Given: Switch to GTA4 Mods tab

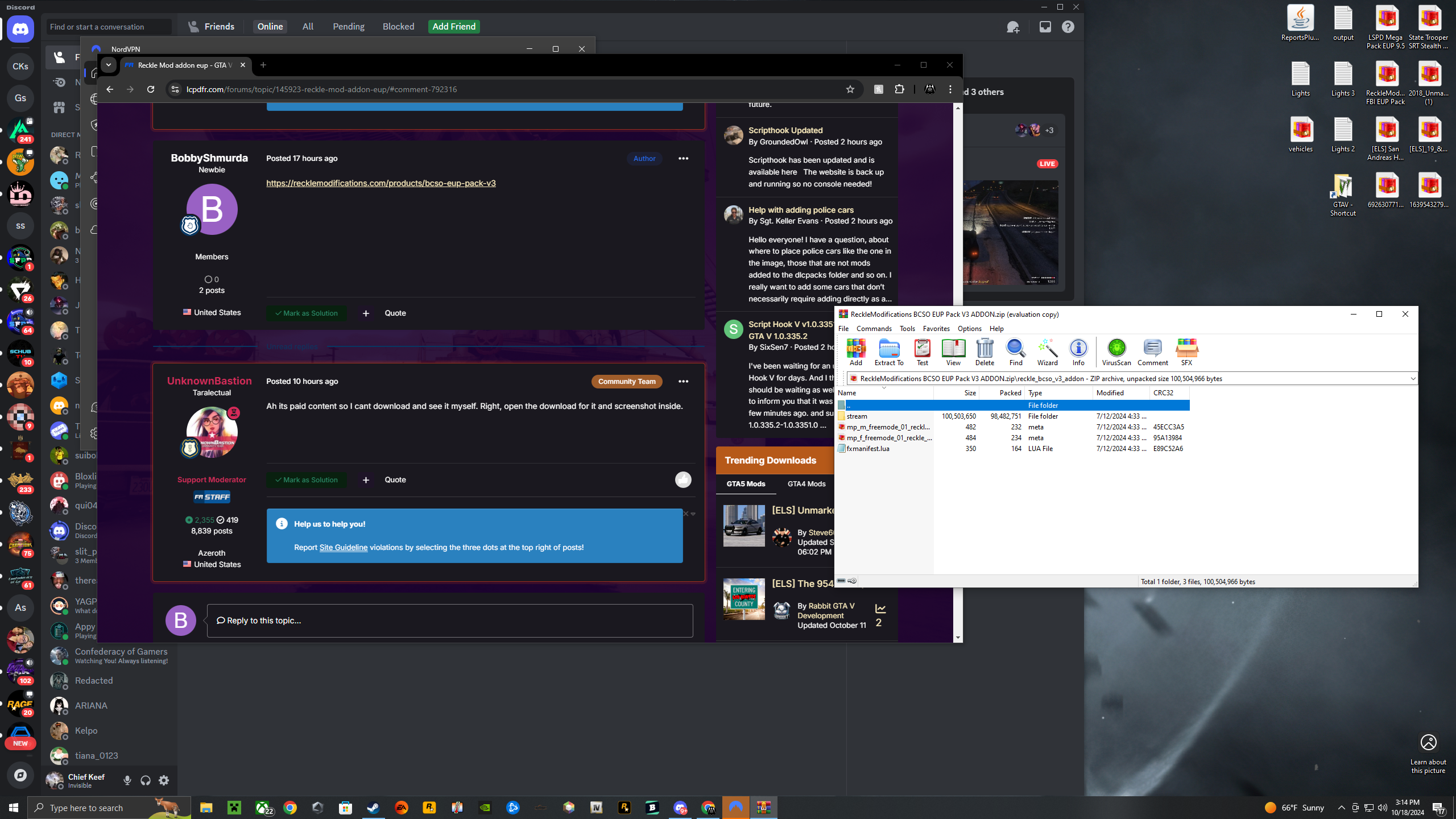Looking at the screenshot, I should [806, 484].
